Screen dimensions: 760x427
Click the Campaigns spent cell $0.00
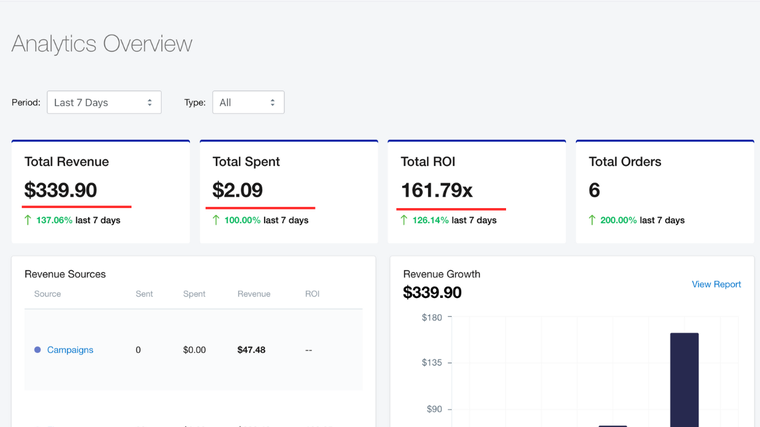point(194,350)
